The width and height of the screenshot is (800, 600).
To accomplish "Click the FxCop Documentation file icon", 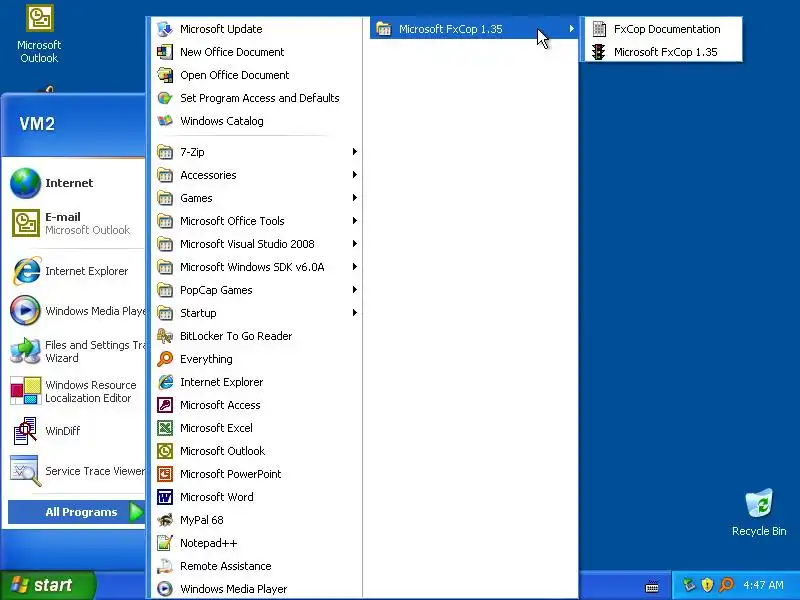I will pos(599,29).
